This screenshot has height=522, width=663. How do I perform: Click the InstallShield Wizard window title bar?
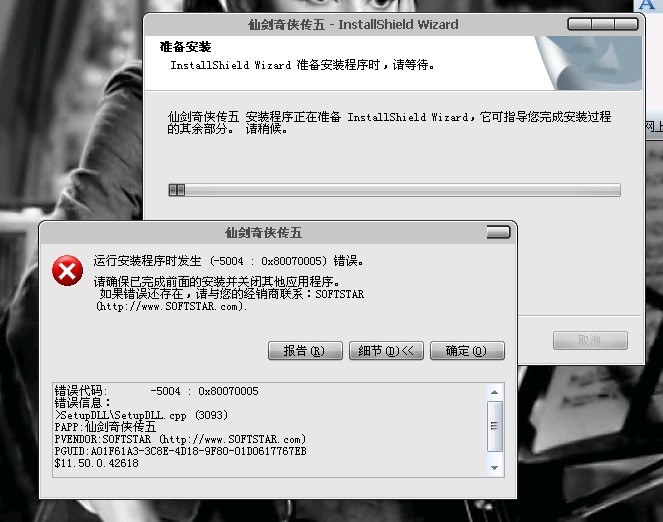click(x=353, y=25)
